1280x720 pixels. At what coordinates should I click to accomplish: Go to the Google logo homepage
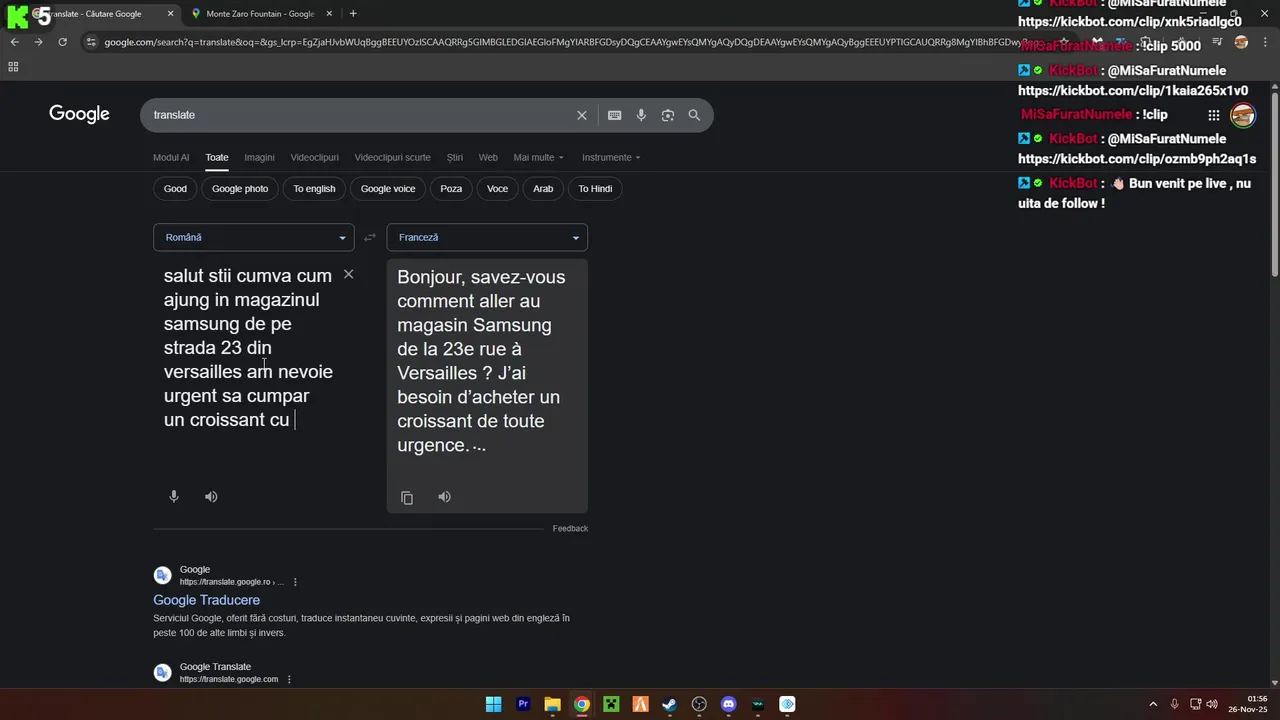79,114
